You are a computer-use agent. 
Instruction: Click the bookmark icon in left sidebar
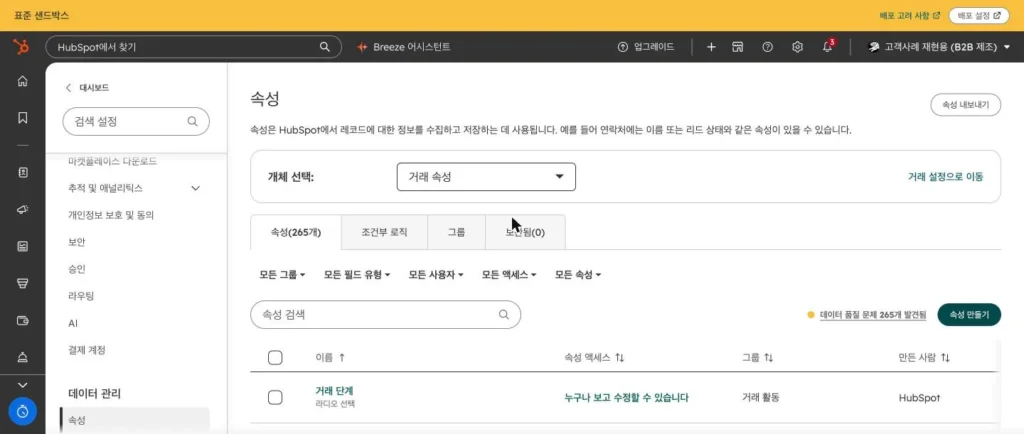(x=23, y=117)
